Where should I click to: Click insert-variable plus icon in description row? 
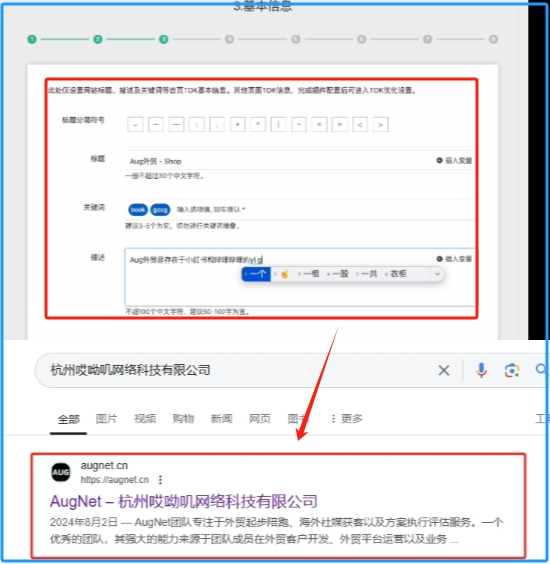pos(439,259)
